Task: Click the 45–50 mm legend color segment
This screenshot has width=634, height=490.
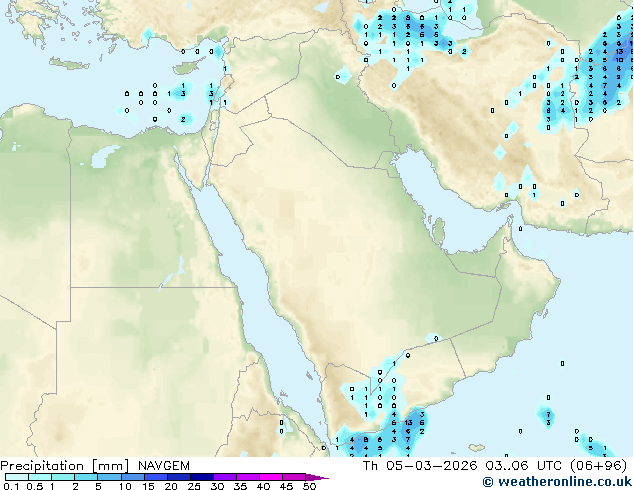Action: 294,477
